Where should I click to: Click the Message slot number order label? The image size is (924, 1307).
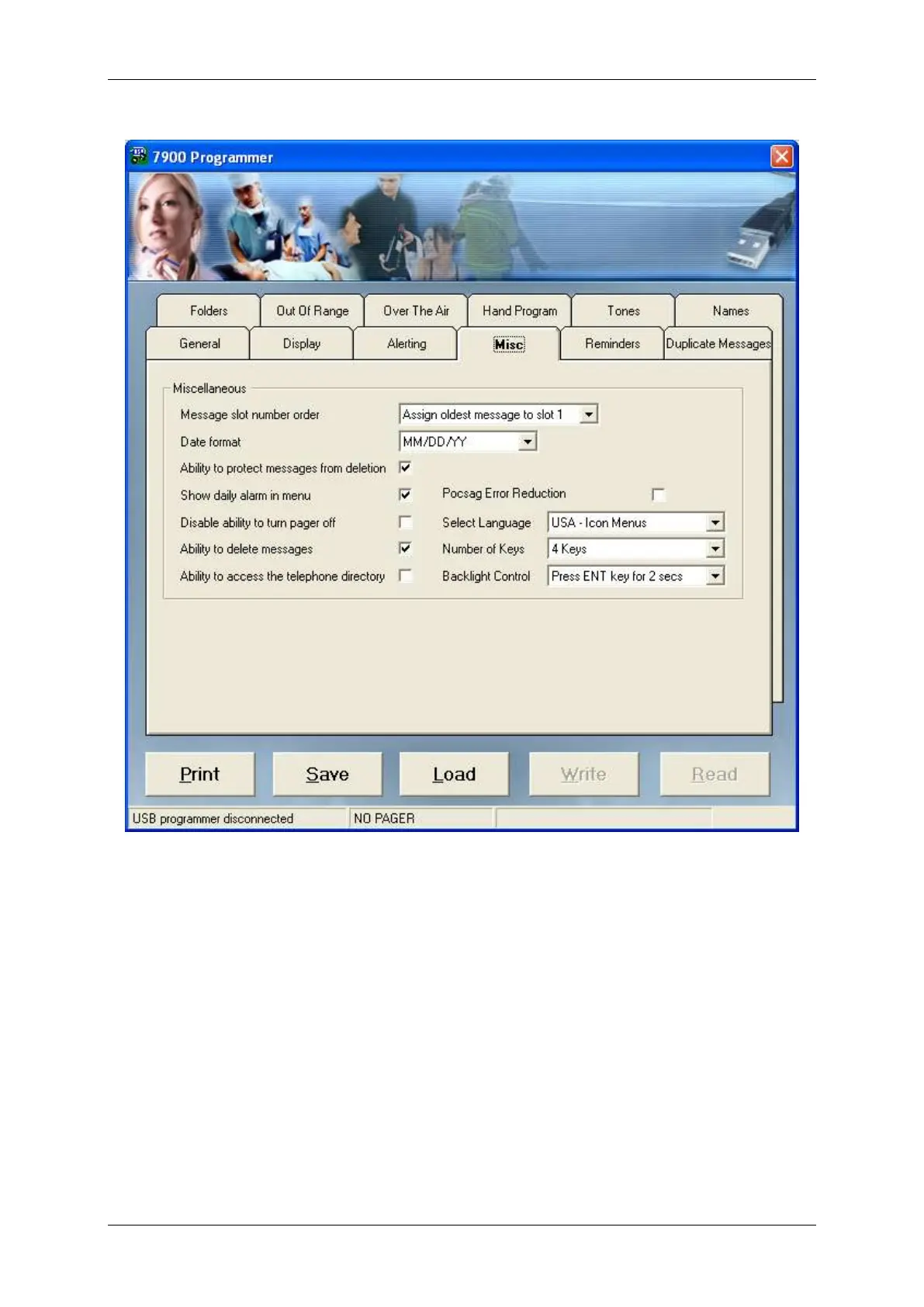click(x=250, y=414)
